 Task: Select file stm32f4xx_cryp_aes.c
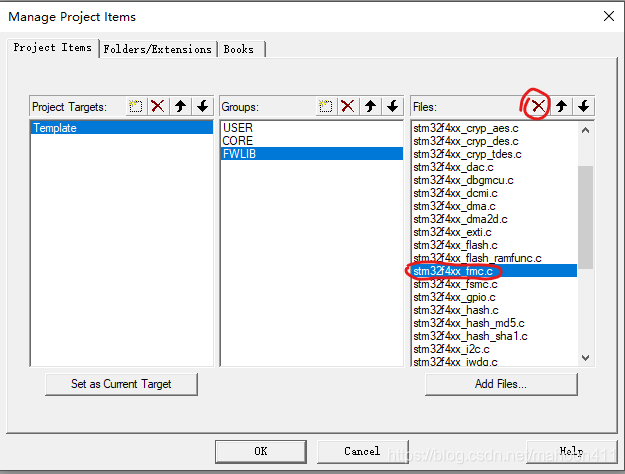(x=495, y=128)
